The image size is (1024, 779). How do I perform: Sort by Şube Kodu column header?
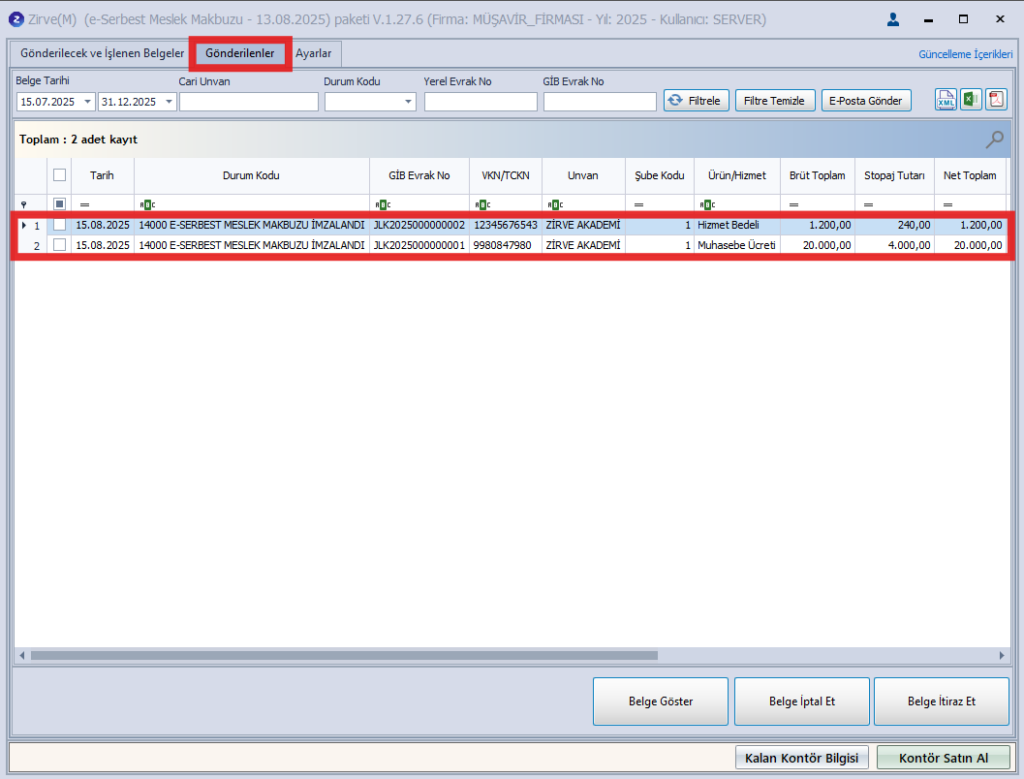(x=660, y=176)
